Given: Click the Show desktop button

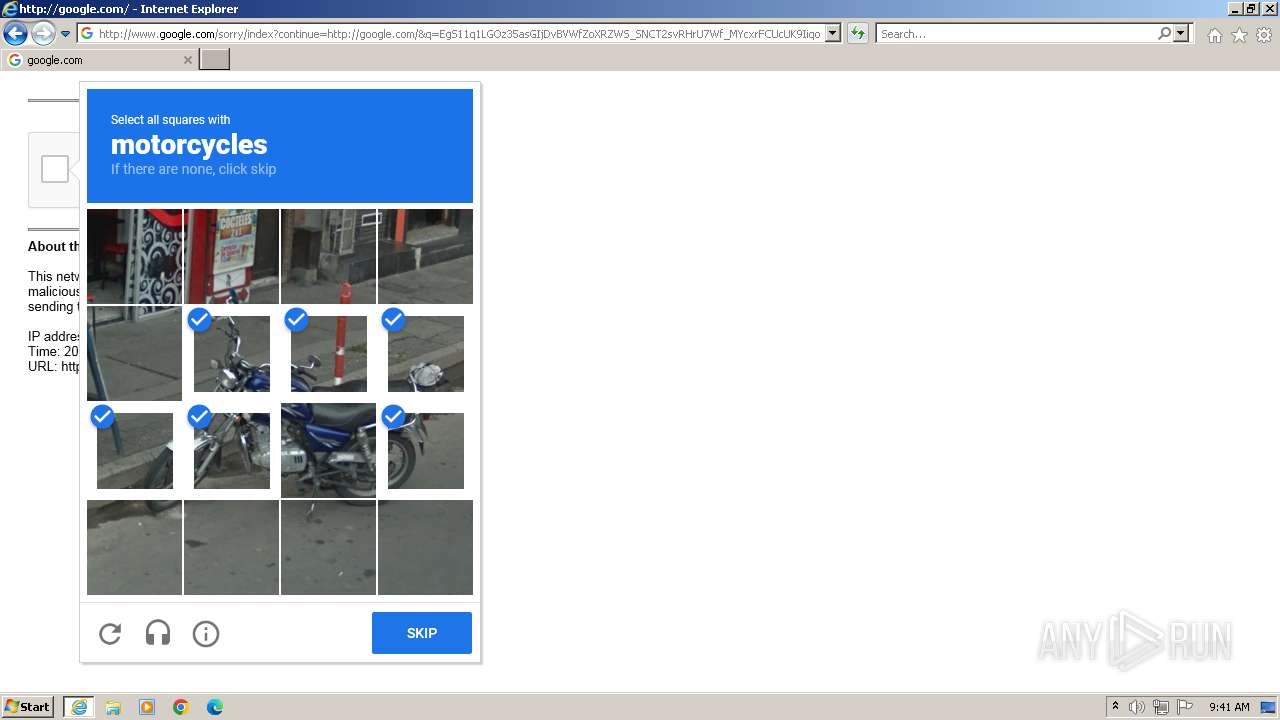Looking at the screenshot, I should click(1269, 707).
